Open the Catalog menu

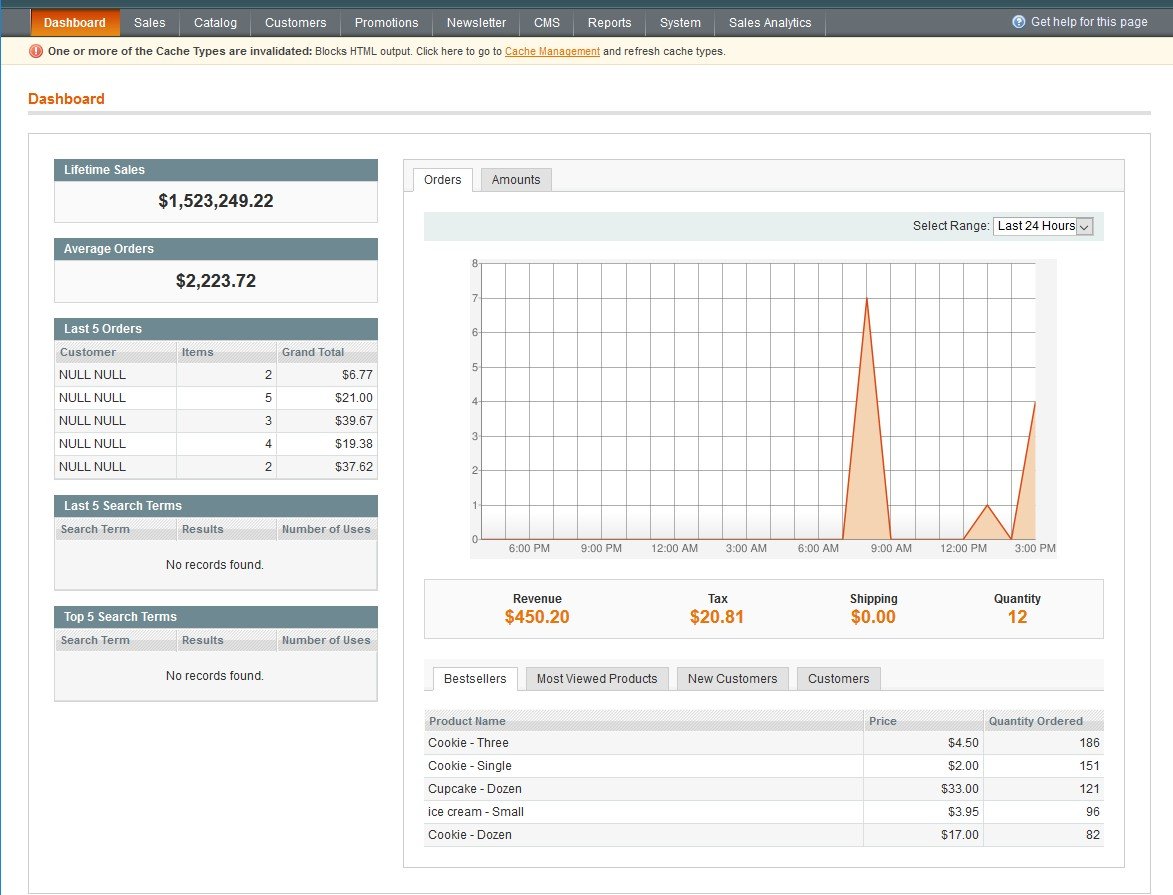[x=215, y=23]
